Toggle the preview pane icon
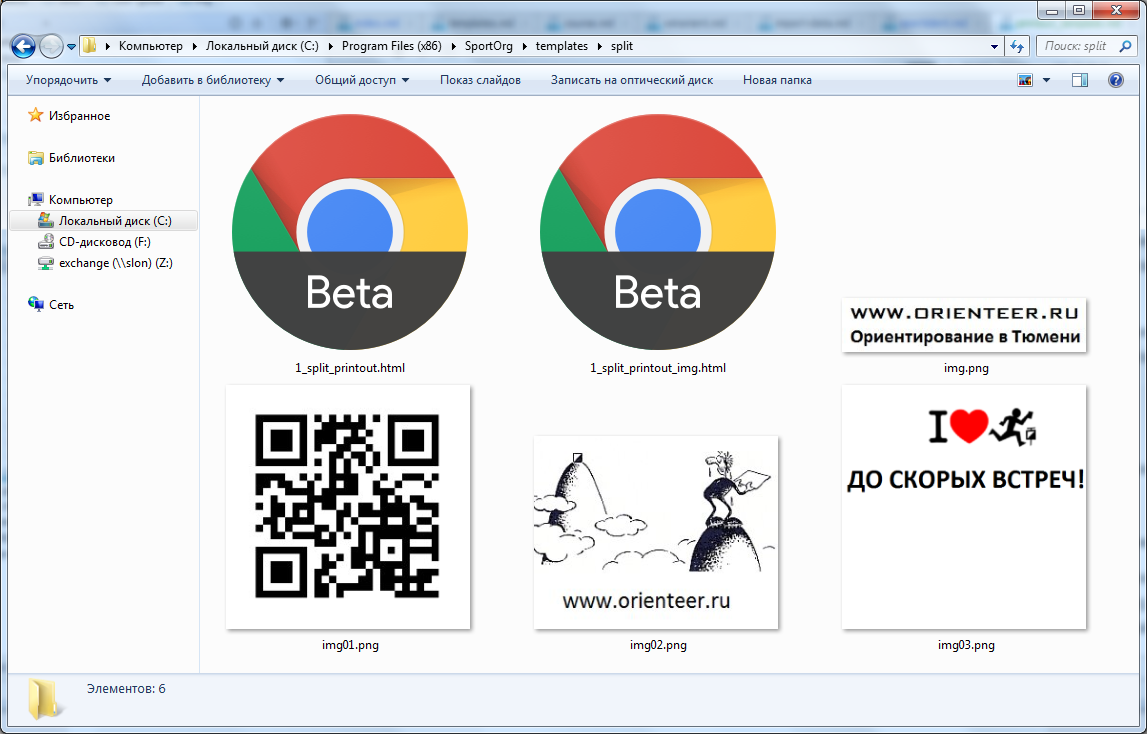Screen dimensions: 1147x734 click(1080, 80)
